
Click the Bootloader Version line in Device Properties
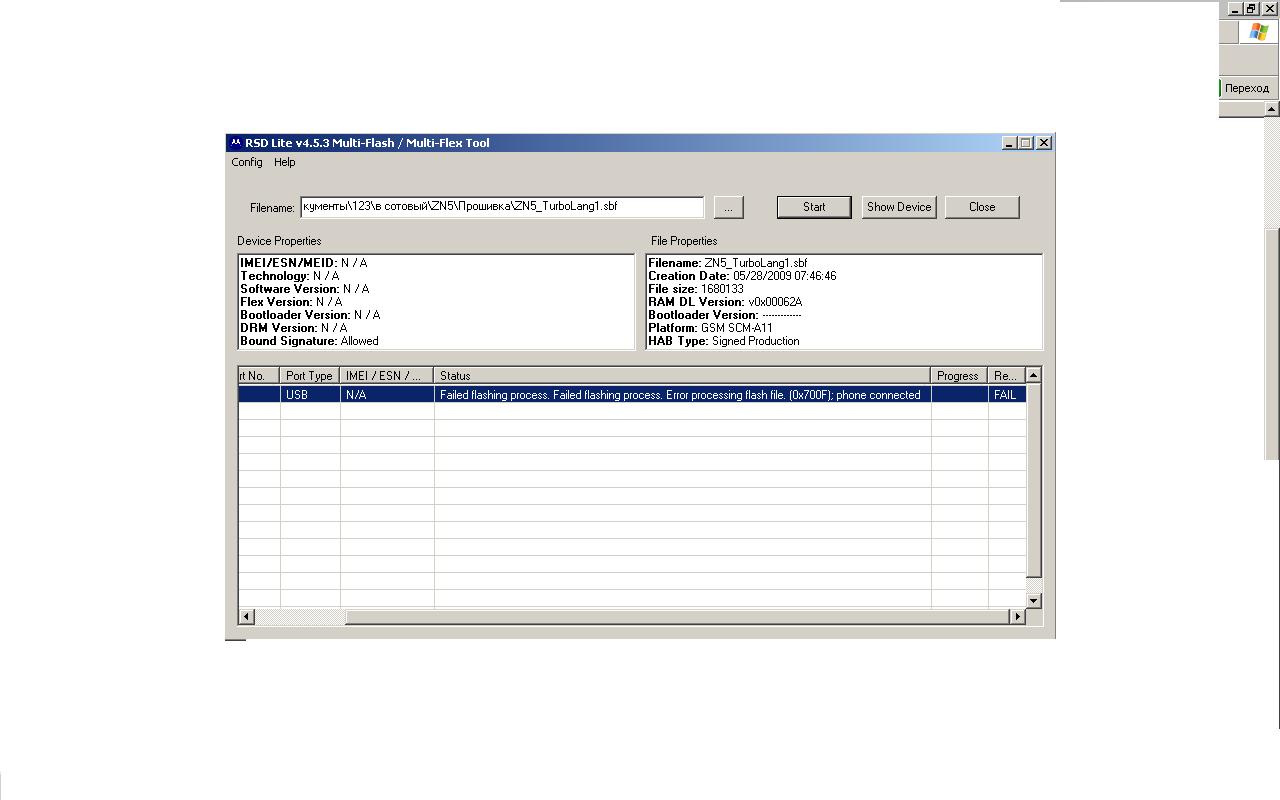[310, 315]
